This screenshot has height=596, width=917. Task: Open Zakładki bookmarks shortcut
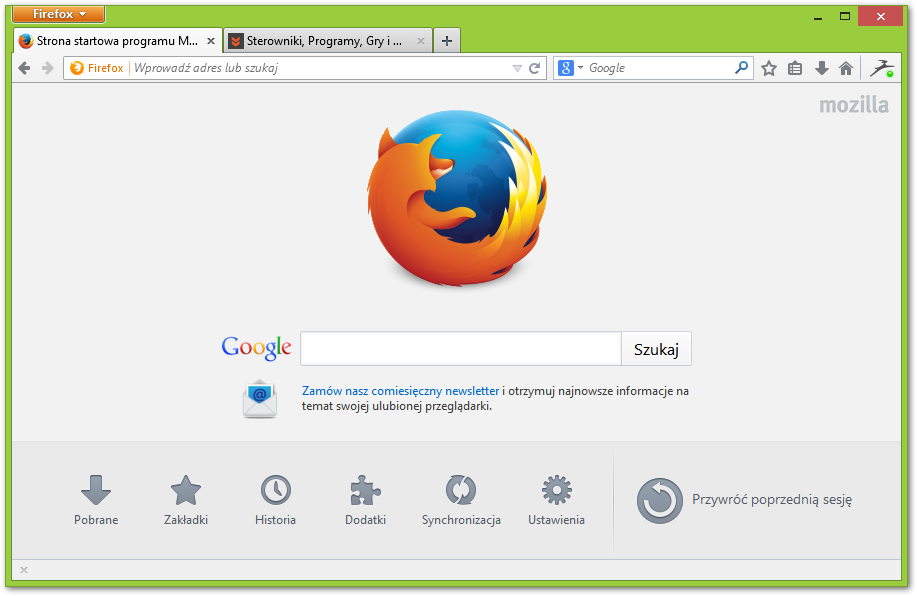[186, 500]
